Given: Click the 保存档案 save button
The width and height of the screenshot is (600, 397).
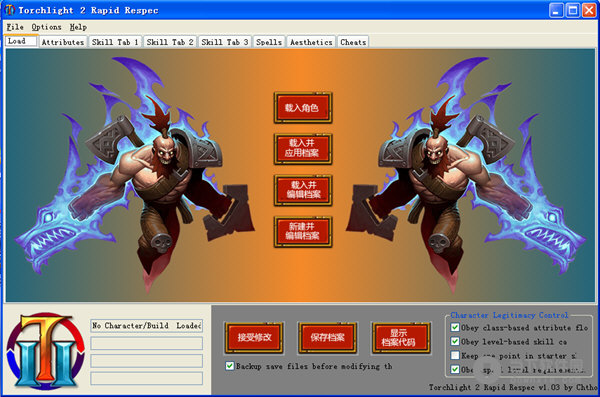Looking at the screenshot, I should 328,337.
